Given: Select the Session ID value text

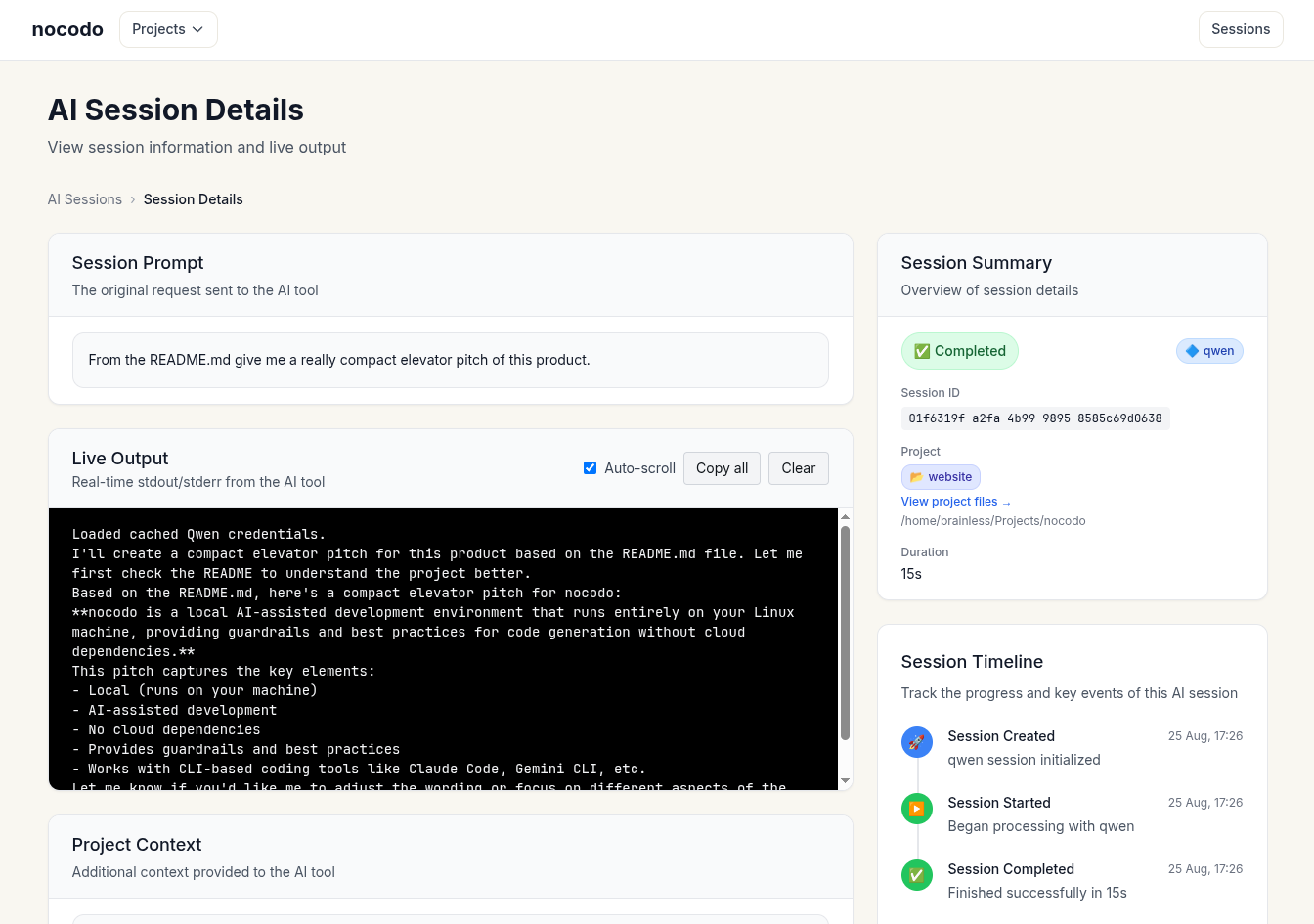Looking at the screenshot, I should (1034, 418).
